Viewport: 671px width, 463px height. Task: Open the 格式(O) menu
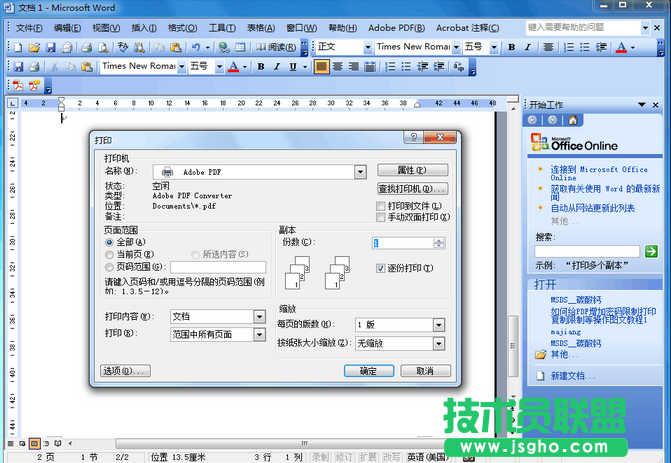coord(182,28)
